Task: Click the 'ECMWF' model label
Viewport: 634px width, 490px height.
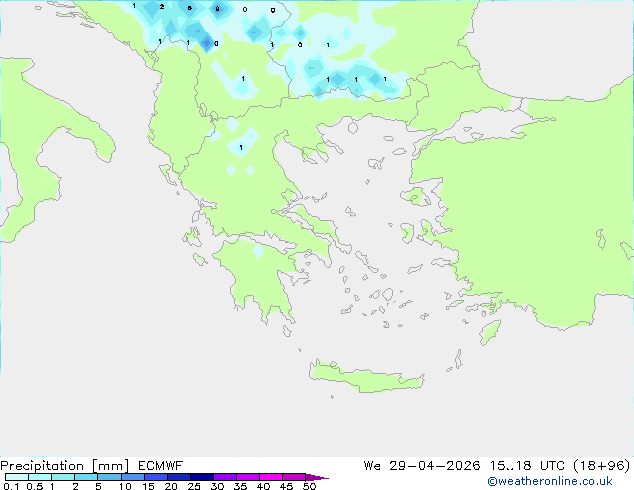Action: (x=161, y=466)
